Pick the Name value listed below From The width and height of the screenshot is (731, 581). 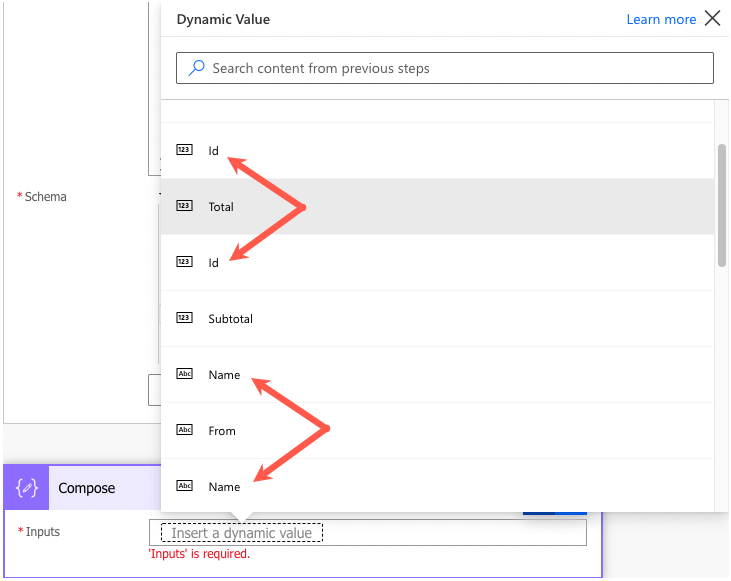[224, 487]
